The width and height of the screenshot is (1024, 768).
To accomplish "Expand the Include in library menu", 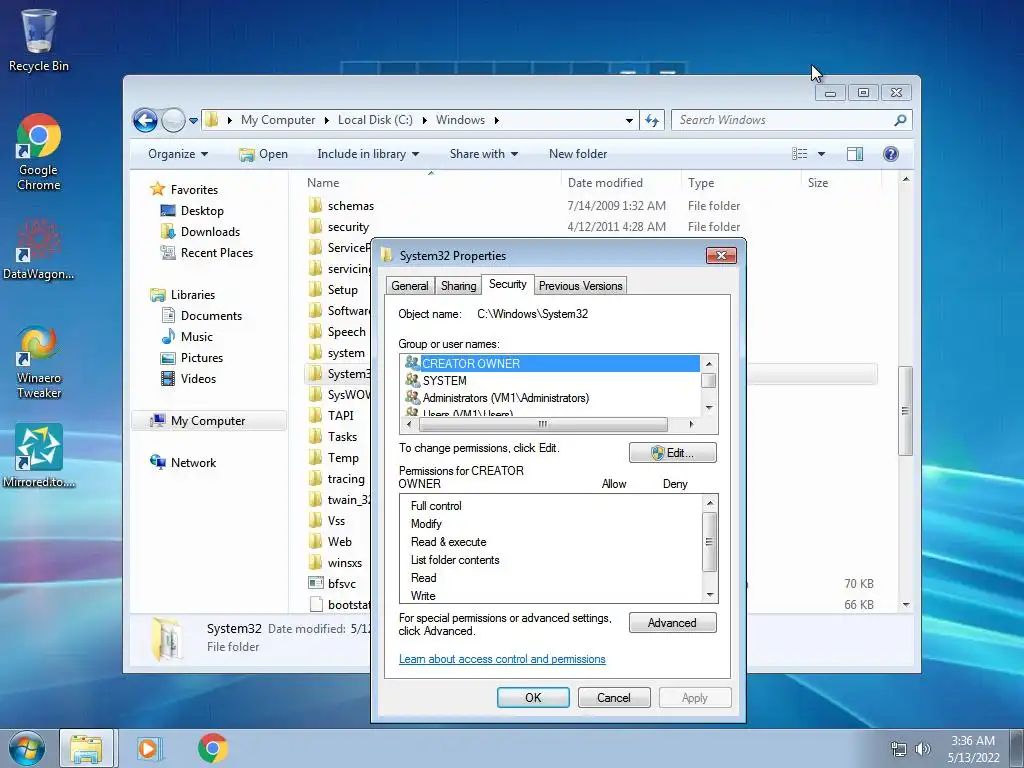I will [368, 154].
